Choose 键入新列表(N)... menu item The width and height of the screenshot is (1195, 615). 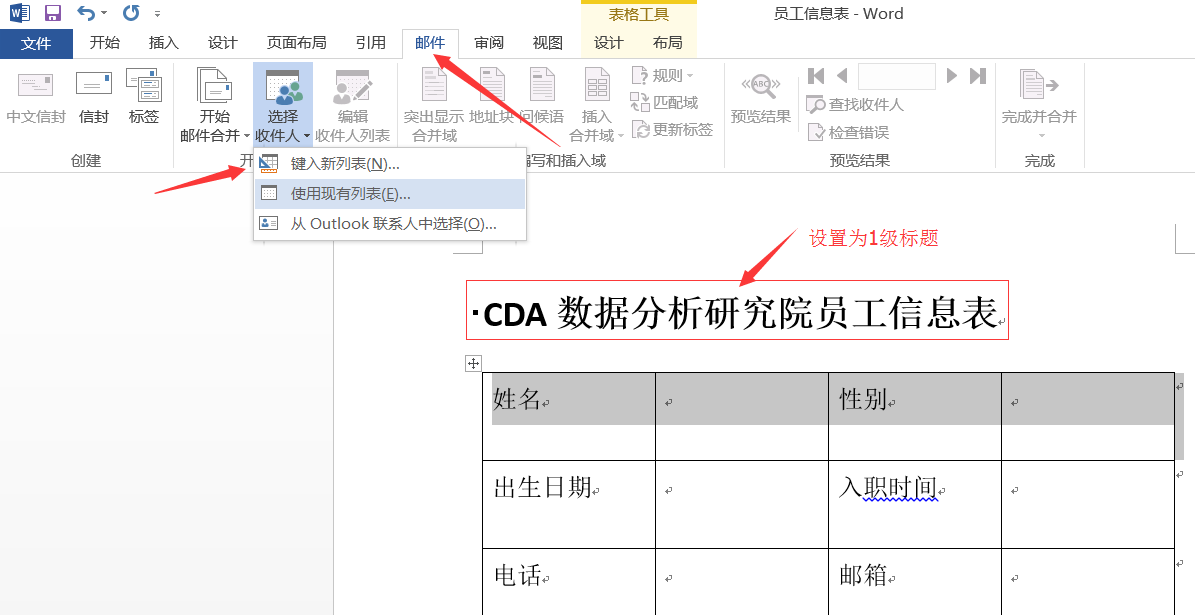[390, 164]
